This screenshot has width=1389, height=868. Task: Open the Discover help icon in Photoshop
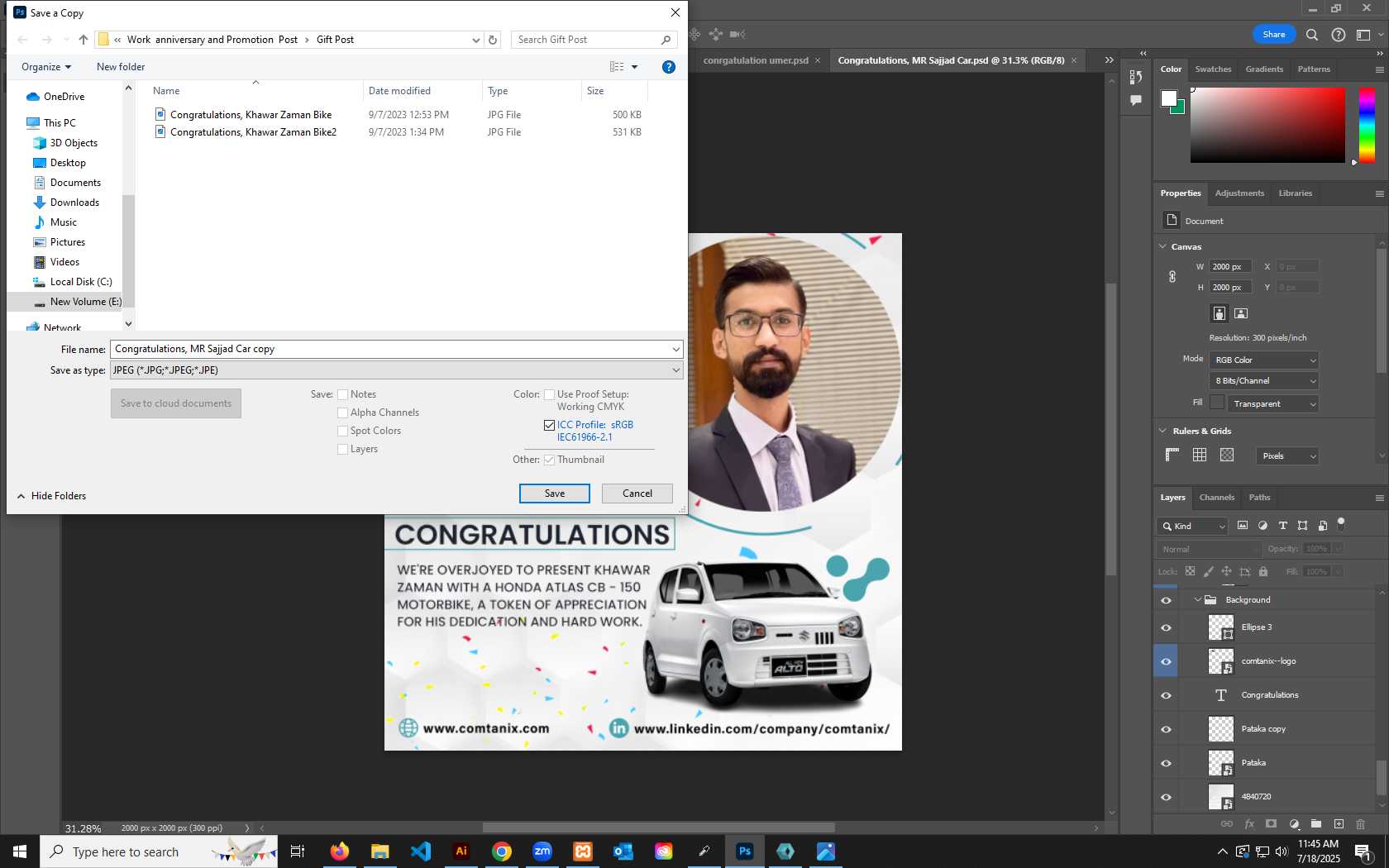pyautogui.click(x=1339, y=35)
